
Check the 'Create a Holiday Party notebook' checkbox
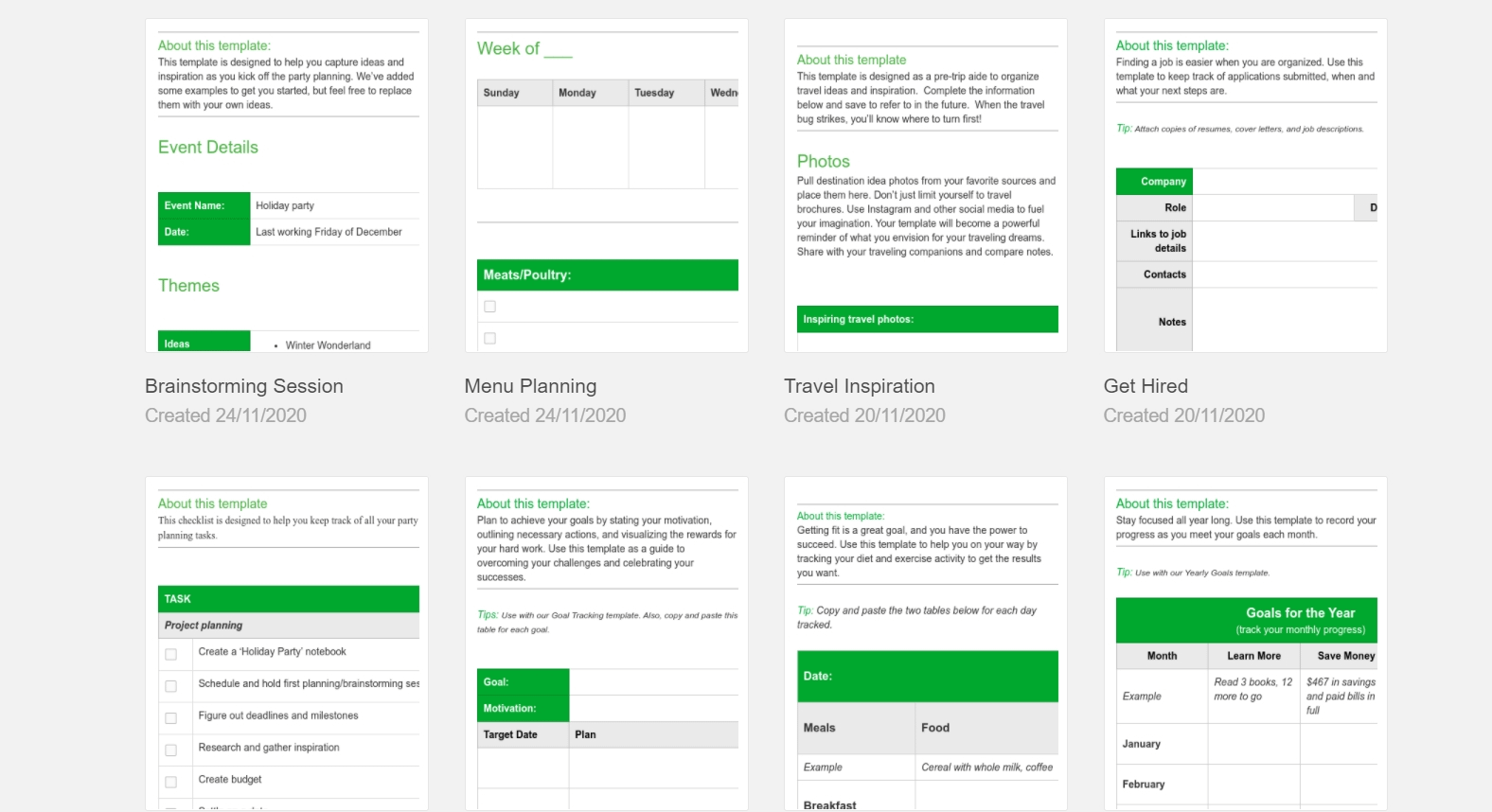coord(173,652)
